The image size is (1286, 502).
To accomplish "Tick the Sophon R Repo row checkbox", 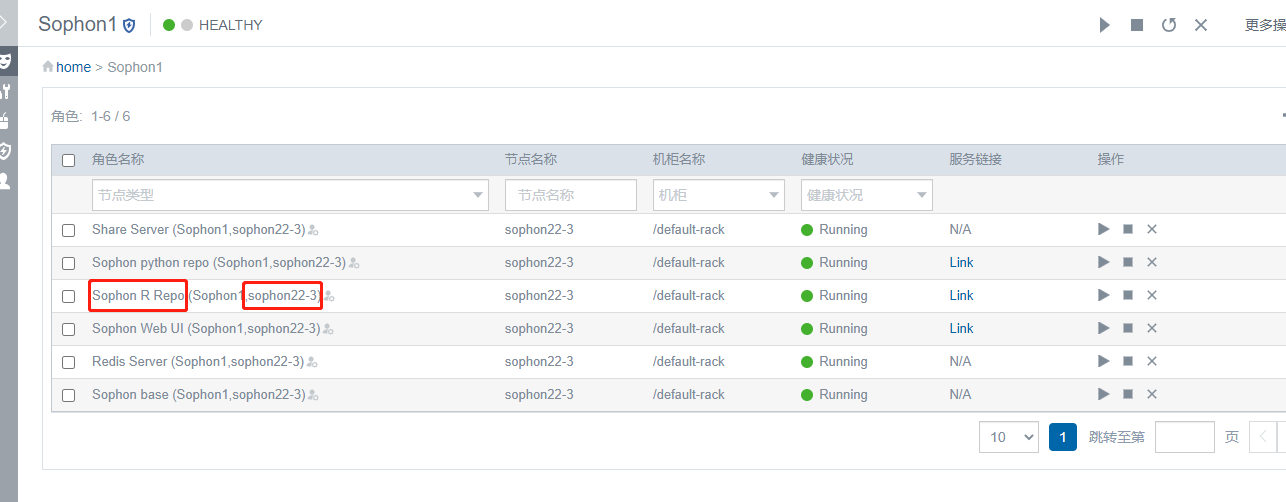I will point(68,296).
